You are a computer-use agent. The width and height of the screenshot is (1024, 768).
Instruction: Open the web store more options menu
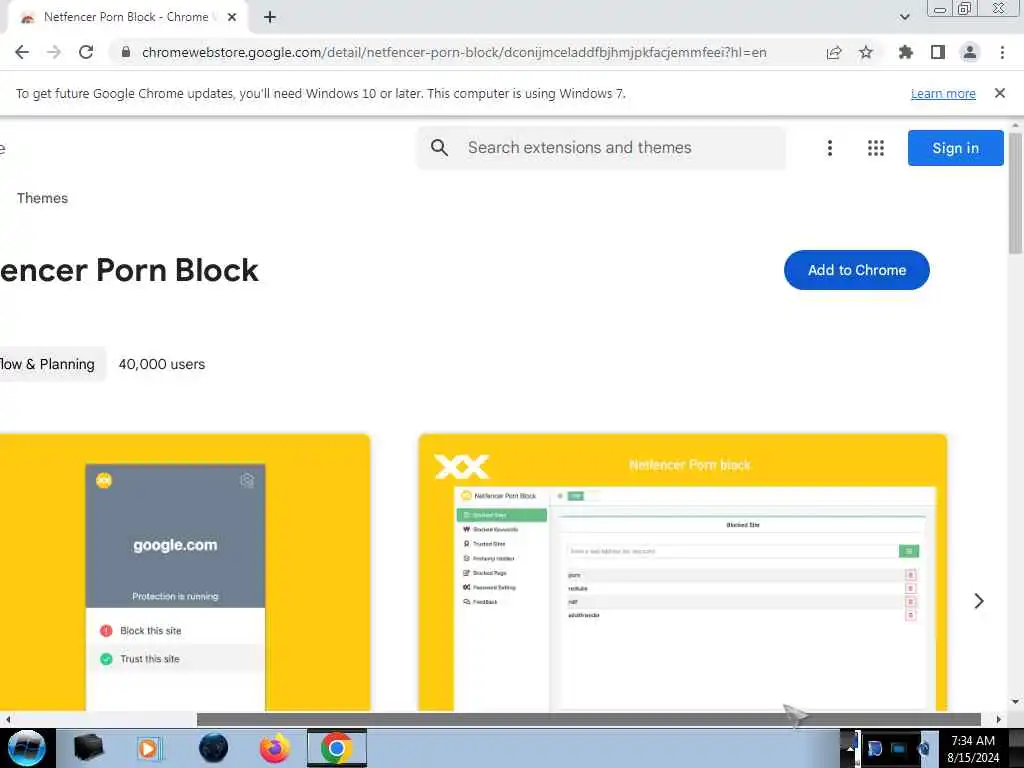tap(829, 148)
